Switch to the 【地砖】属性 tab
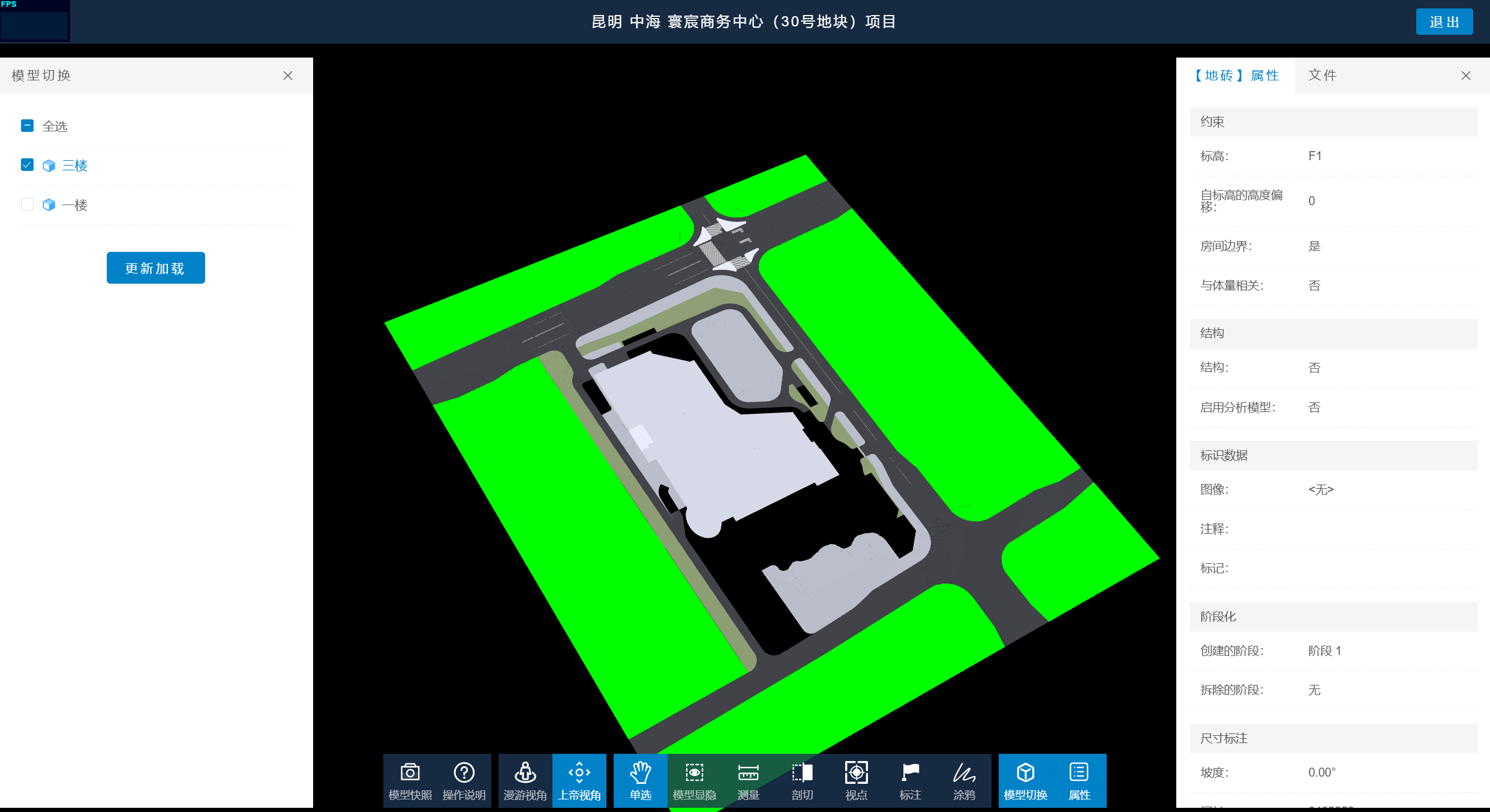Screen dimensions: 1490x812 [1236, 76]
